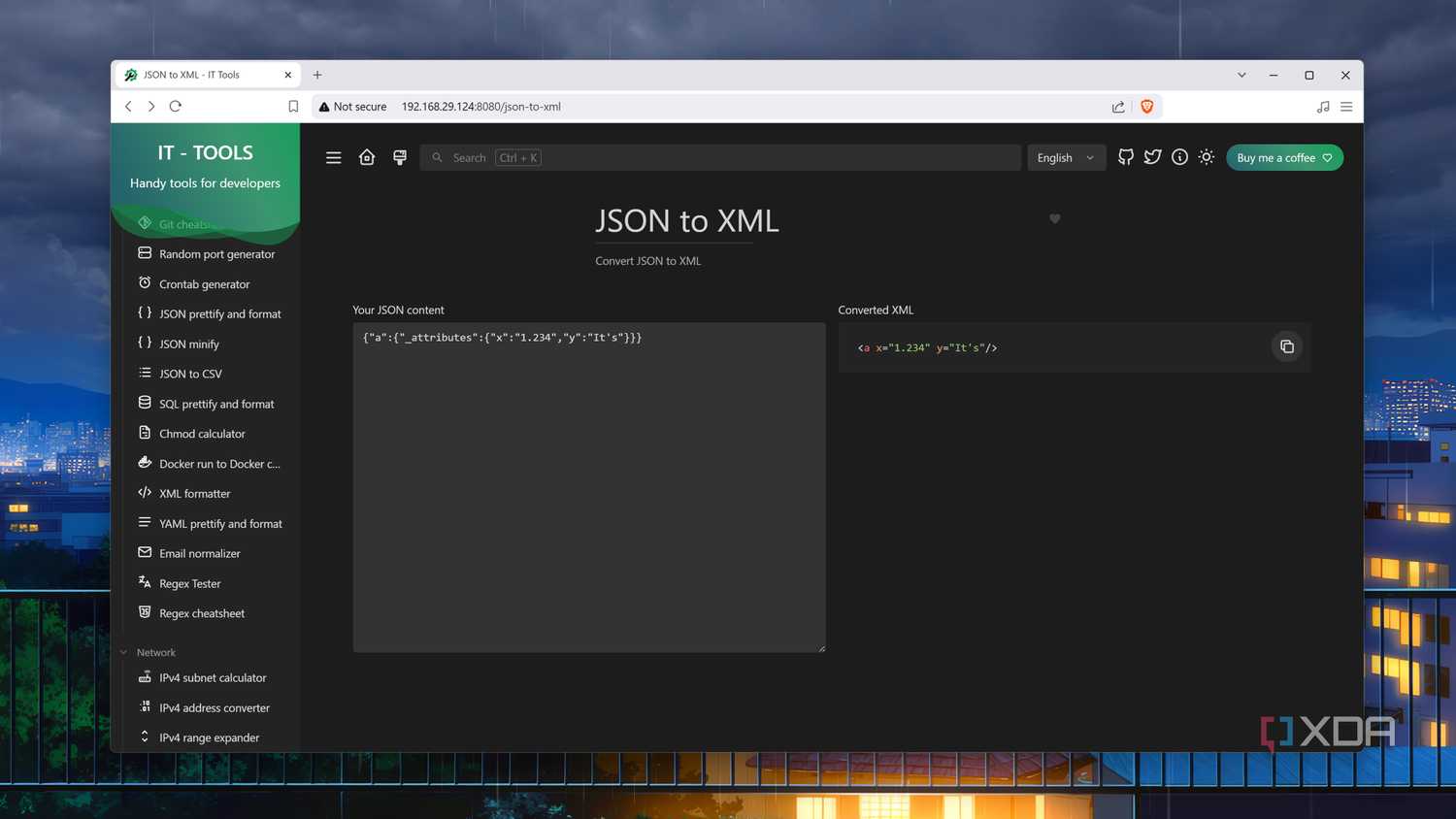Image resolution: width=1456 pixels, height=819 pixels.
Task: Go forward in the browser
Action: pos(151,107)
